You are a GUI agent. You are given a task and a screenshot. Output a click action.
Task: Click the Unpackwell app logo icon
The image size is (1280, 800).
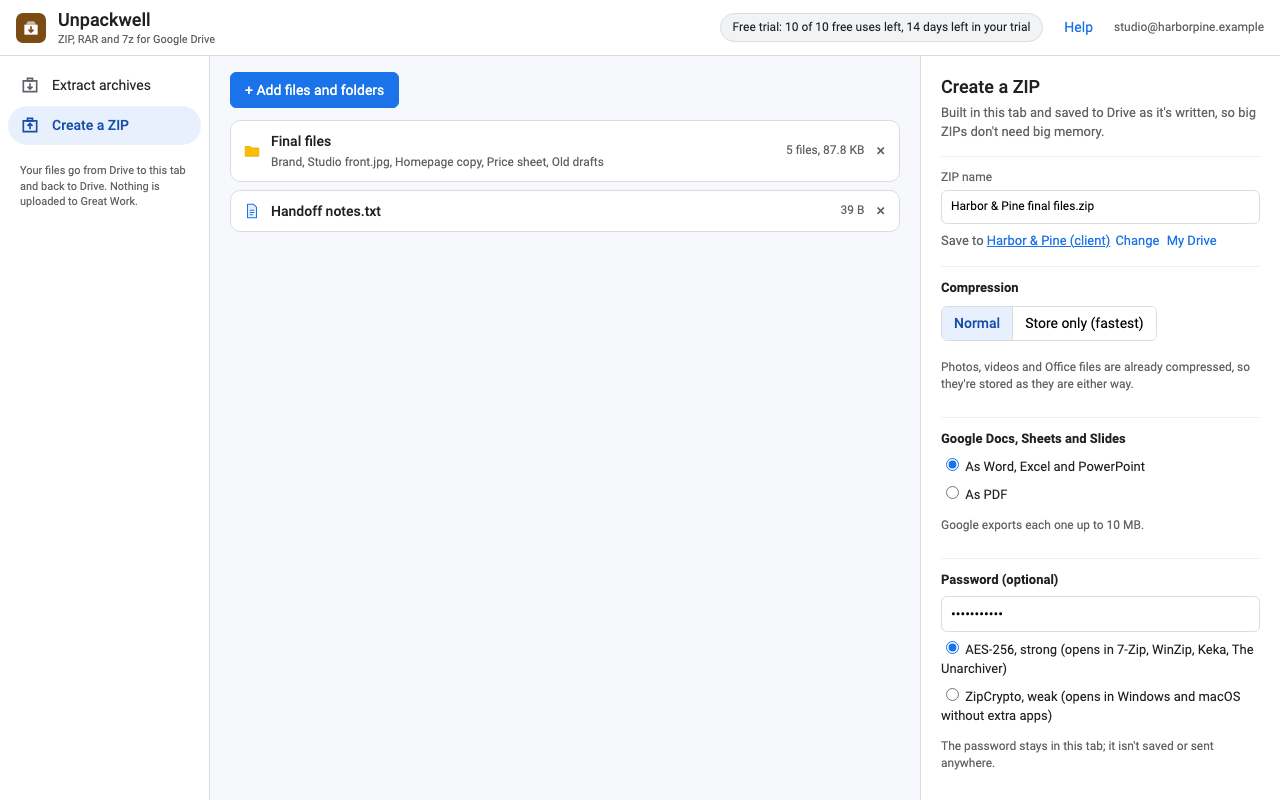pos(31,28)
